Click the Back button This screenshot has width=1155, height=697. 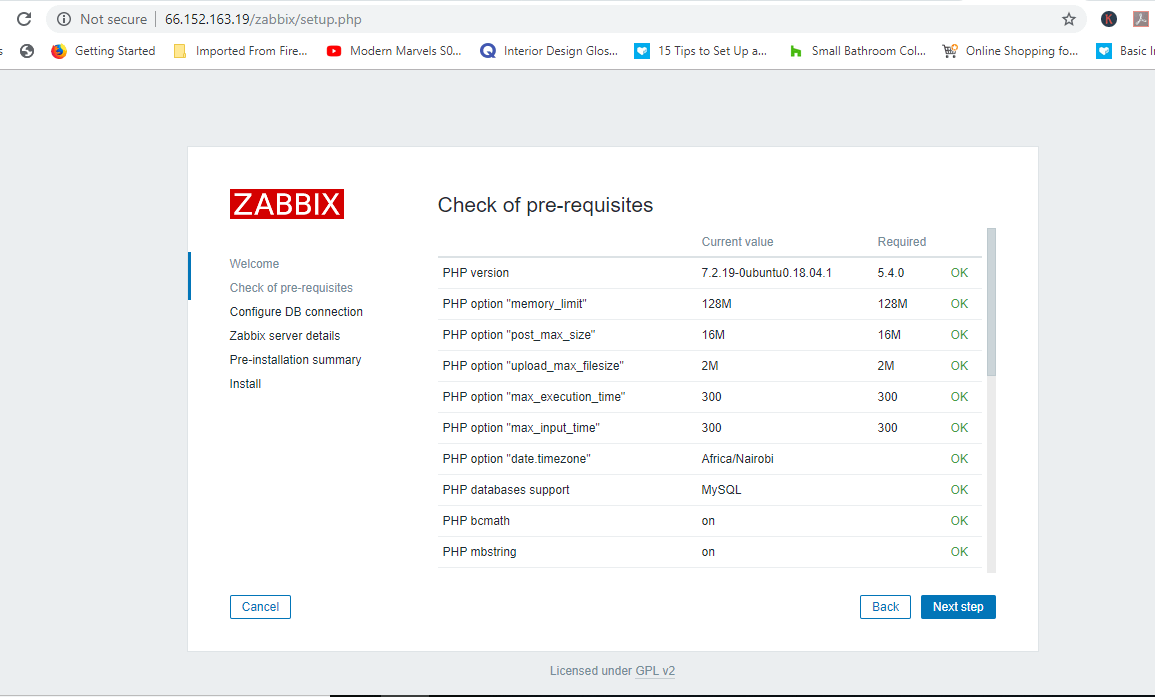click(x=885, y=607)
